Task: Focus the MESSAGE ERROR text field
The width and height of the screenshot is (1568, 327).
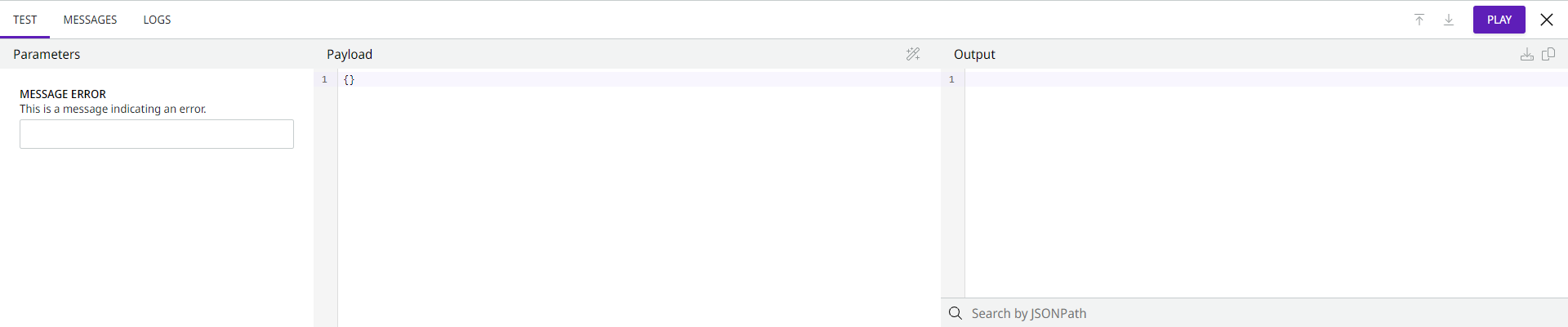Action: (x=157, y=134)
